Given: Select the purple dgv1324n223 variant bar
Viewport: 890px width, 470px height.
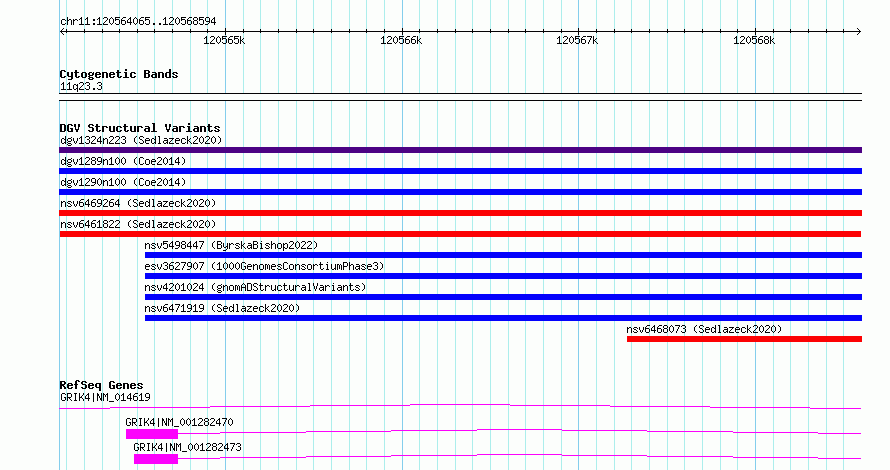Looking at the screenshot, I should [x=460, y=150].
